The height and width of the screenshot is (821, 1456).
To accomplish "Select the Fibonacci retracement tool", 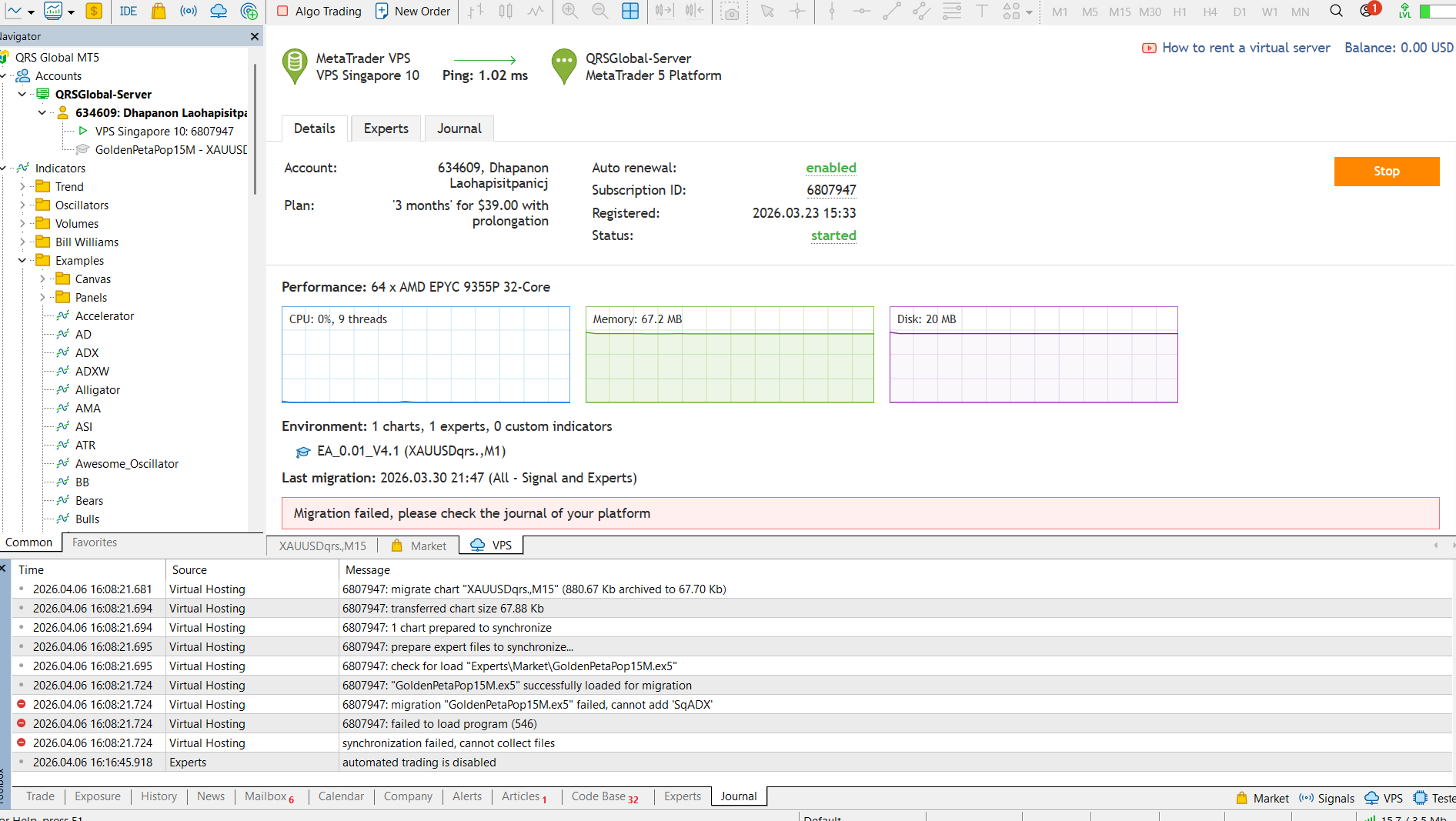I will [952, 11].
